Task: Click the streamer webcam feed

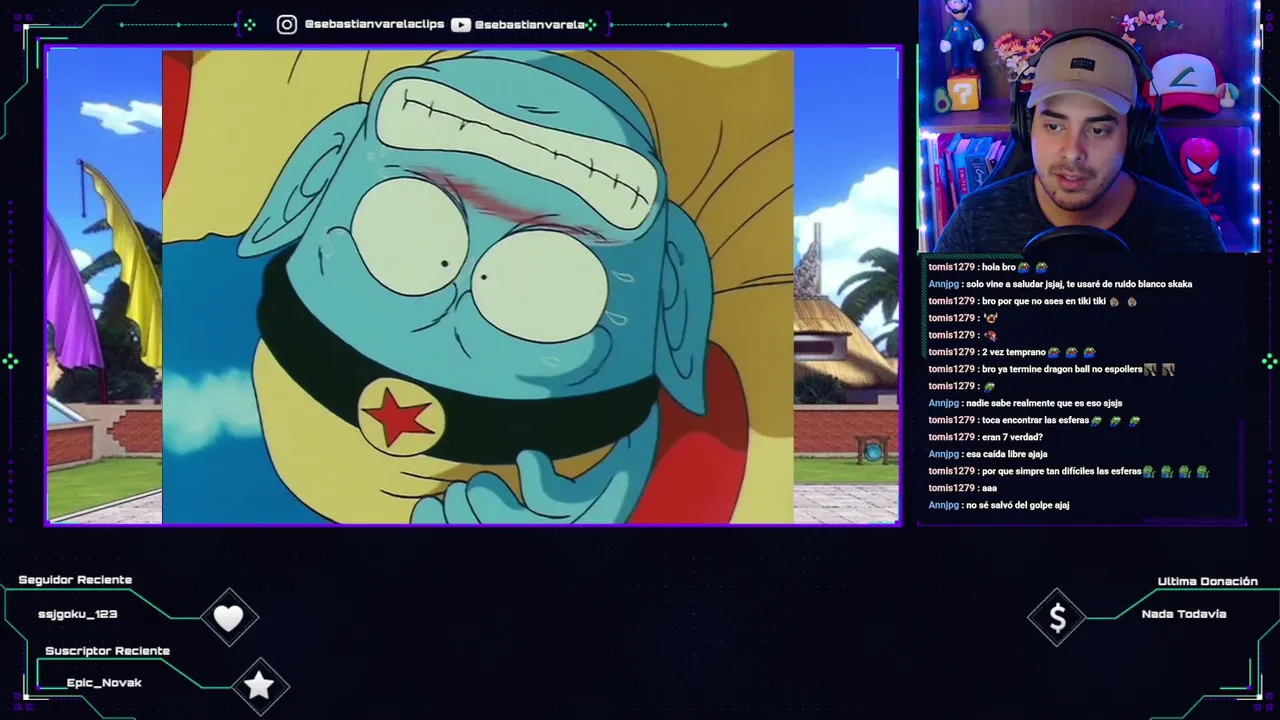Action: coord(1088,127)
